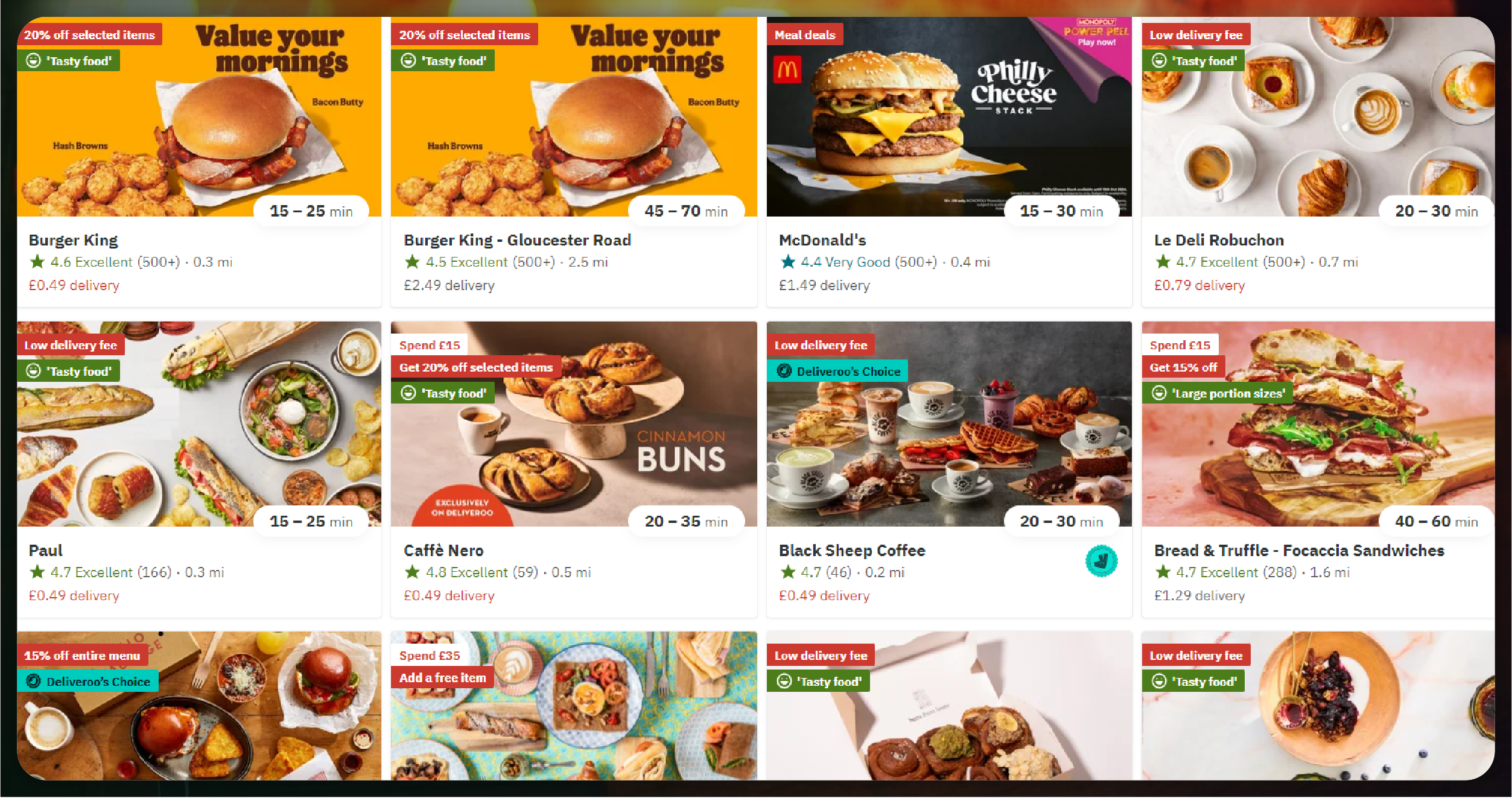Click the Deliveroo rider badge on Black Sheep Coffee

[1101, 561]
